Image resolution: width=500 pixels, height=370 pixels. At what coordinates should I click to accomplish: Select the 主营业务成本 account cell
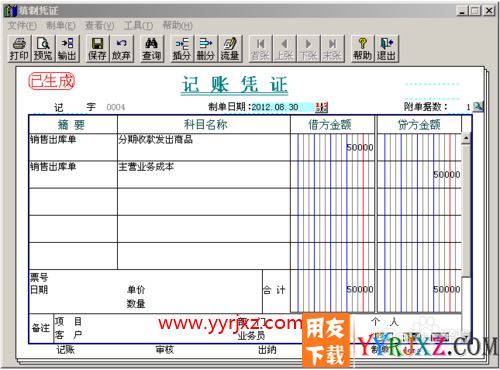[x=204, y=175]
